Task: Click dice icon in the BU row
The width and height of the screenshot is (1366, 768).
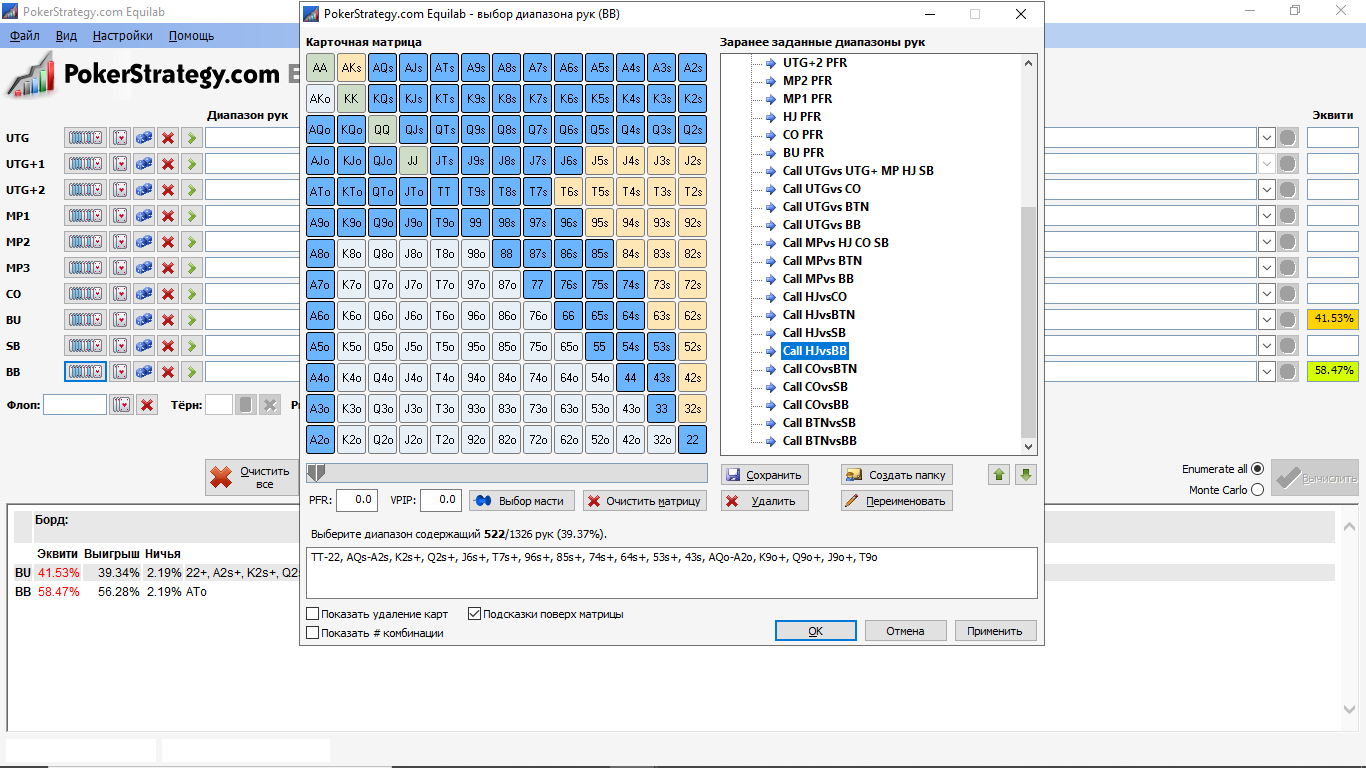Action: click(144, 320)
